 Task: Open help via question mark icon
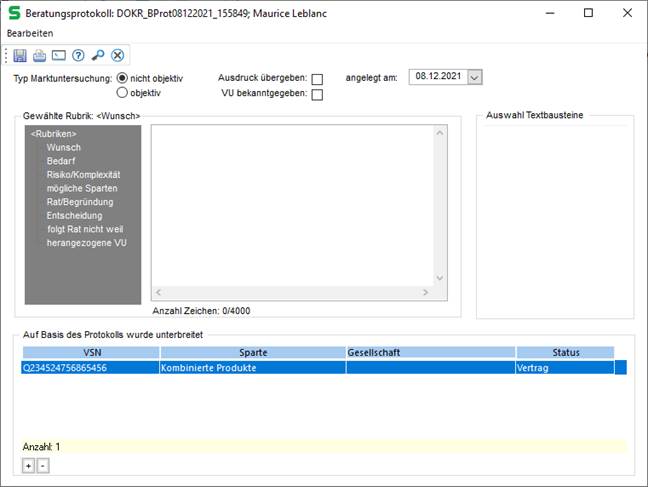[78, 55]
